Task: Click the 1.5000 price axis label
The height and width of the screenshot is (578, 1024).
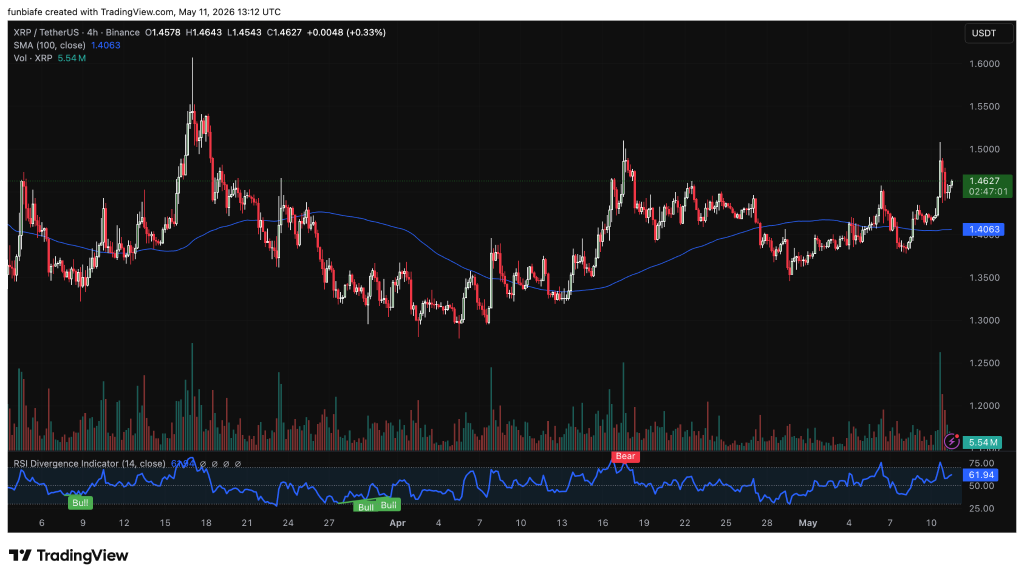Action: [984, 150]
